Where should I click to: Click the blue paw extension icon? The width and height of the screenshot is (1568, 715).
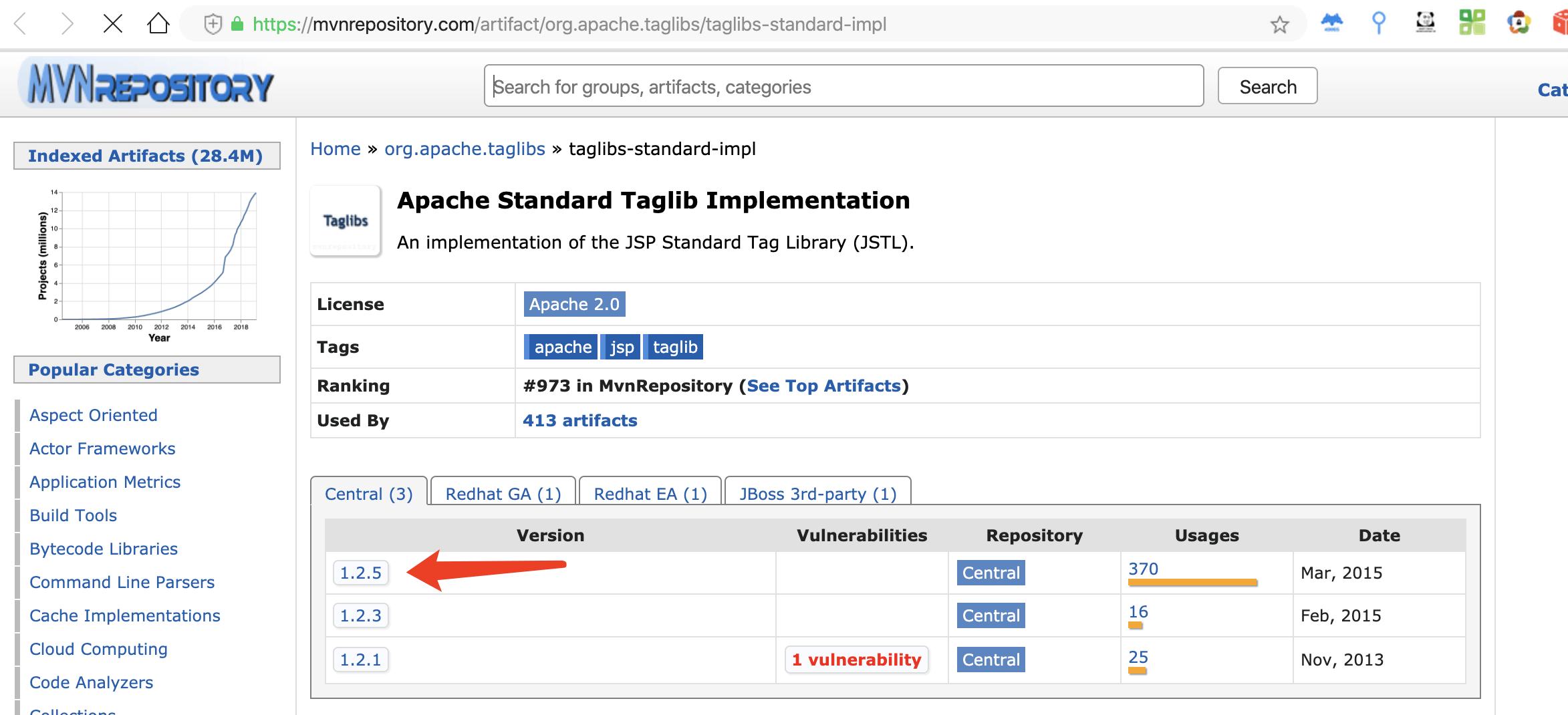pos(1331,23)
